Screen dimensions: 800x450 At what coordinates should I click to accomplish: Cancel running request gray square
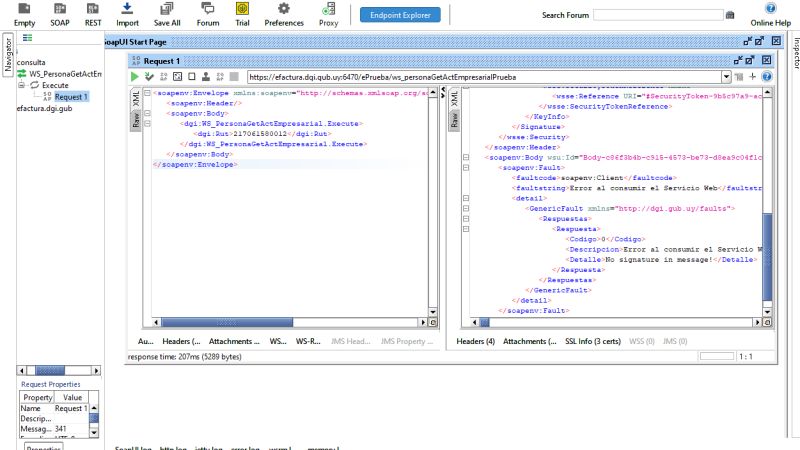(x=234, y=77)
